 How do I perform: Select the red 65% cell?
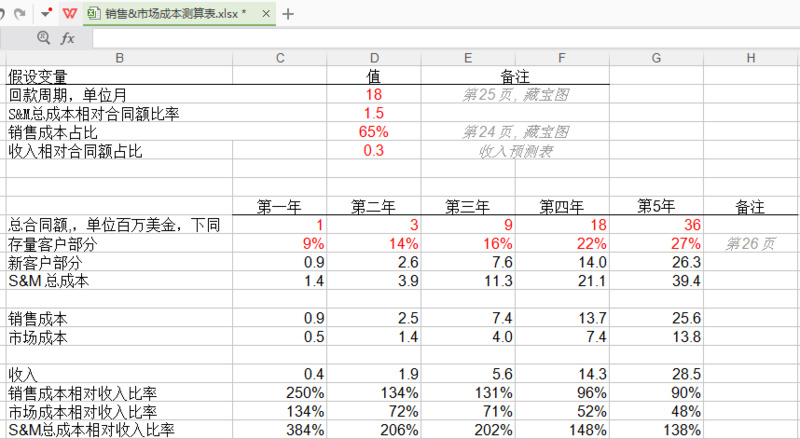pyautogui.click(x=374, y=132)
